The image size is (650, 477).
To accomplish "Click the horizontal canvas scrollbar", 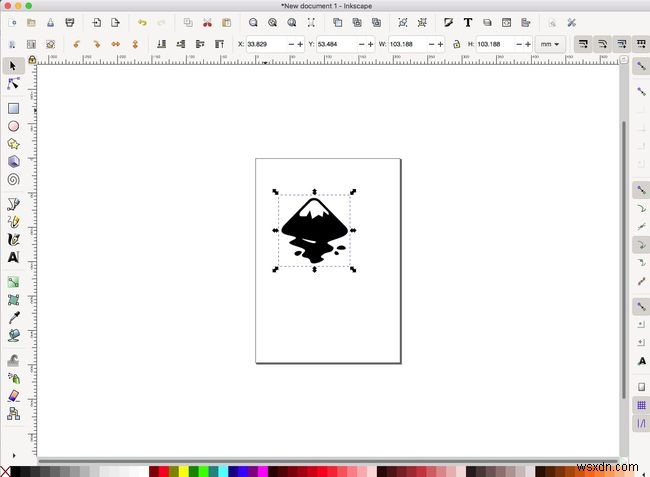I will (x=328, y=460).
